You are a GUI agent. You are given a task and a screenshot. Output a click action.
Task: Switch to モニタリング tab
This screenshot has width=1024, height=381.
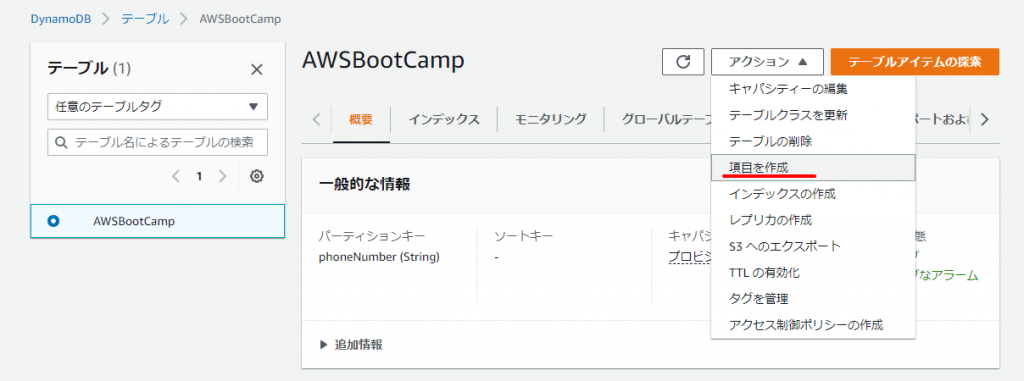click(x=550, y=120)
